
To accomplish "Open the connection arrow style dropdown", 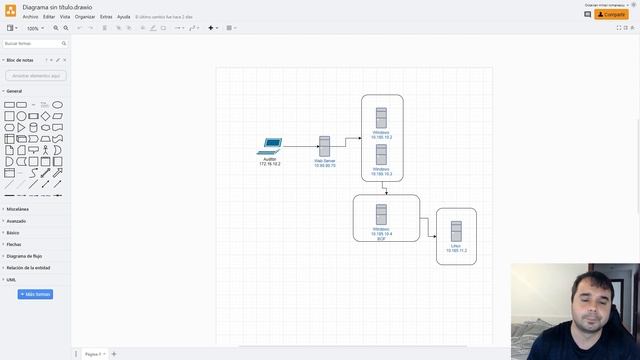I will click(x=179, y=28).
